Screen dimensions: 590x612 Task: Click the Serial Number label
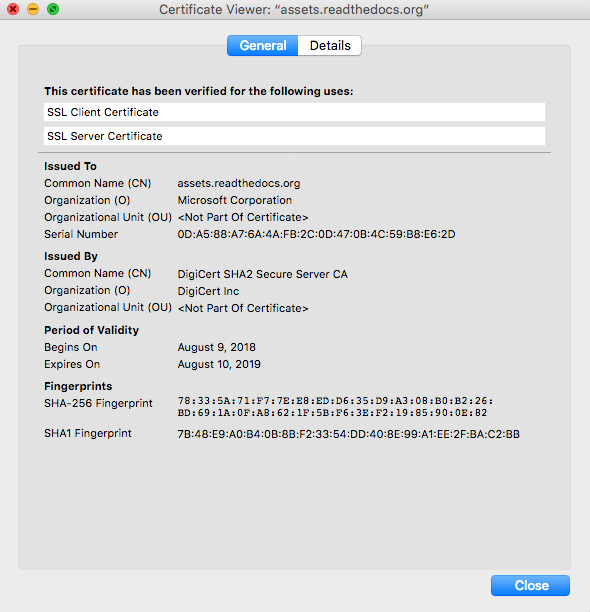click(81, 234)
